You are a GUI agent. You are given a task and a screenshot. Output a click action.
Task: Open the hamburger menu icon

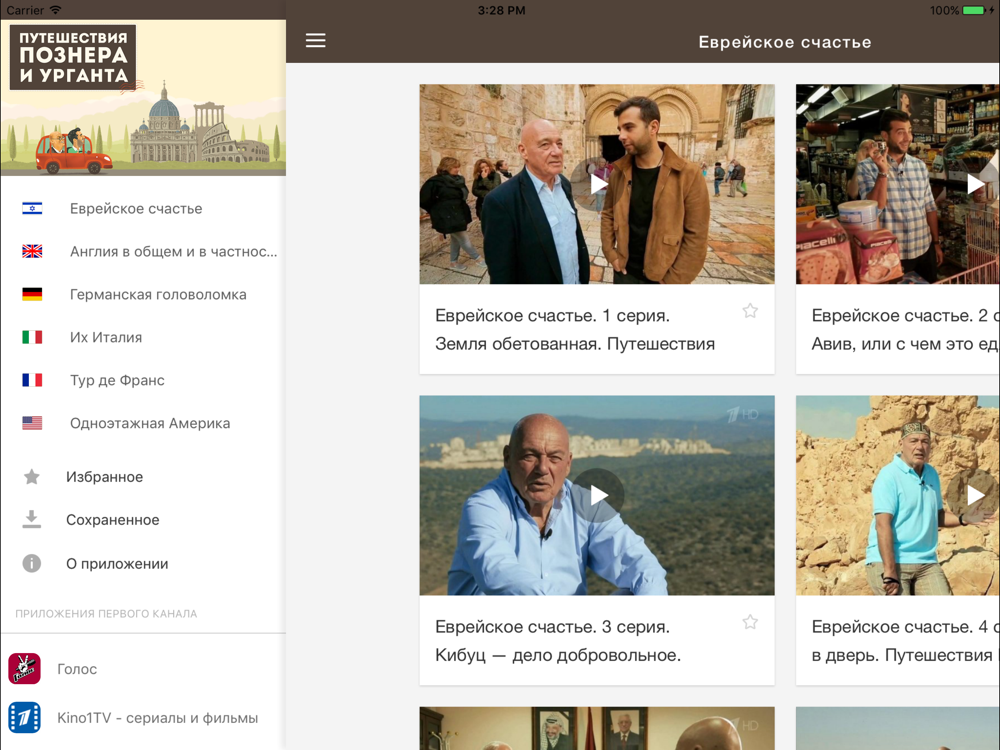316,41
